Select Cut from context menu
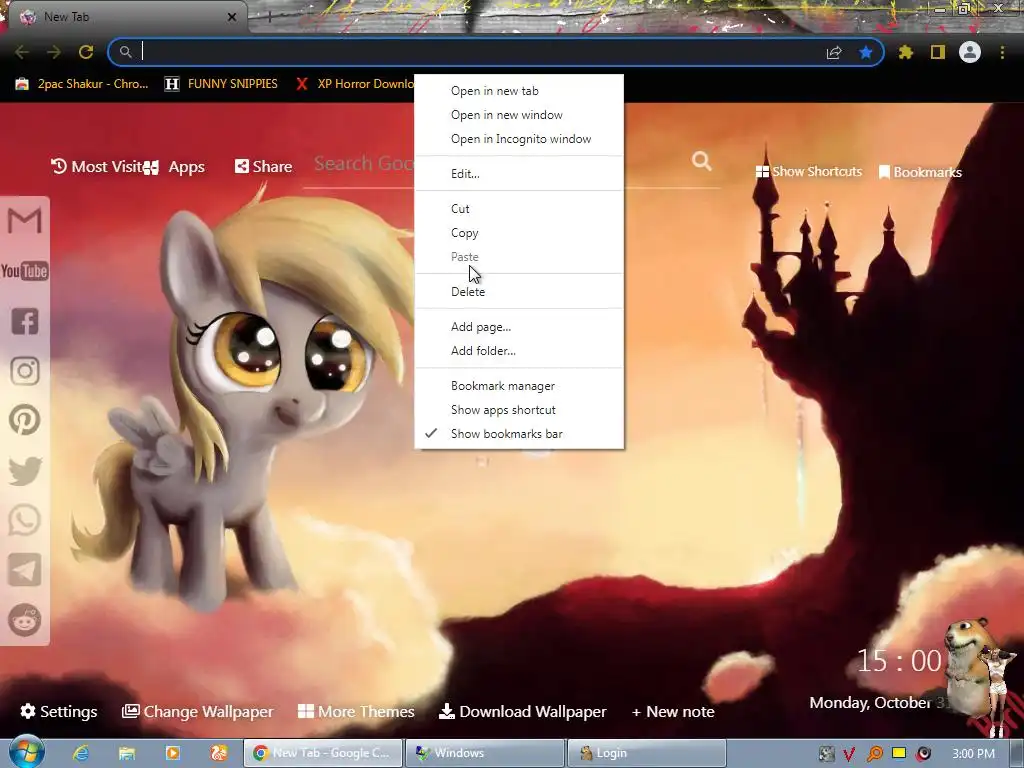The height and width of the screenshot is (768, 1024). click(519, 209)
